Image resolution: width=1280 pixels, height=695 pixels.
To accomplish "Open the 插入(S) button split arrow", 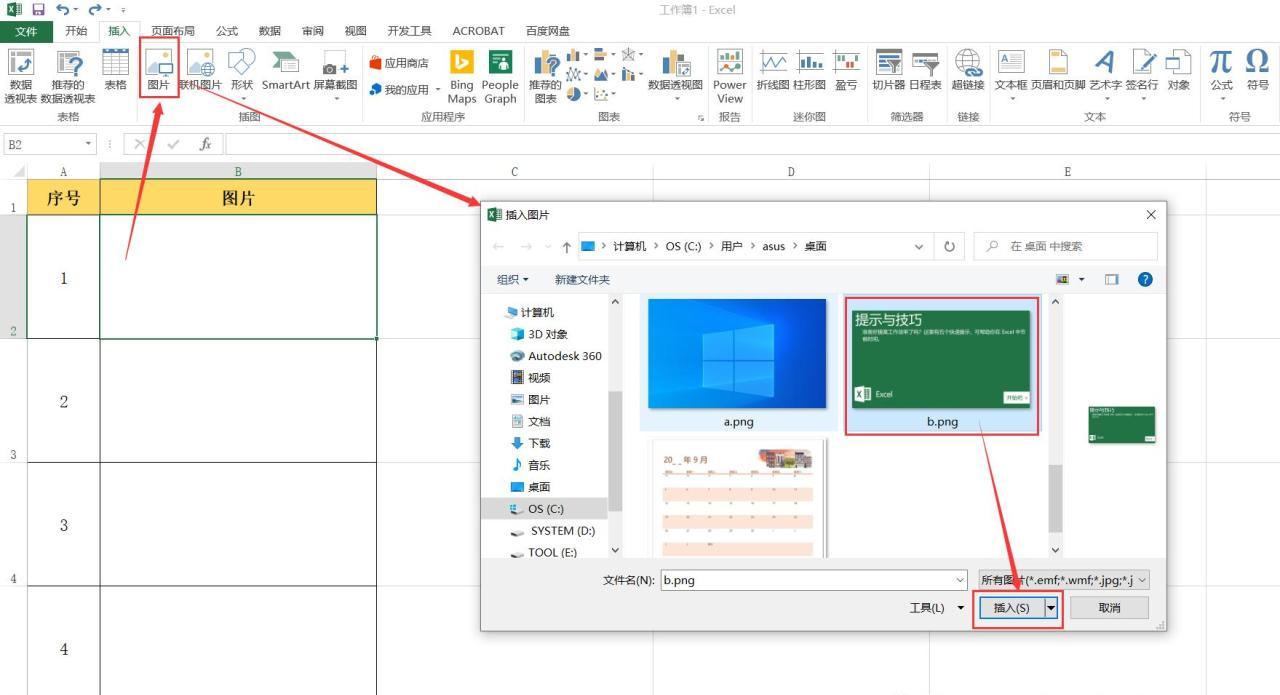I will [1051, 607].
